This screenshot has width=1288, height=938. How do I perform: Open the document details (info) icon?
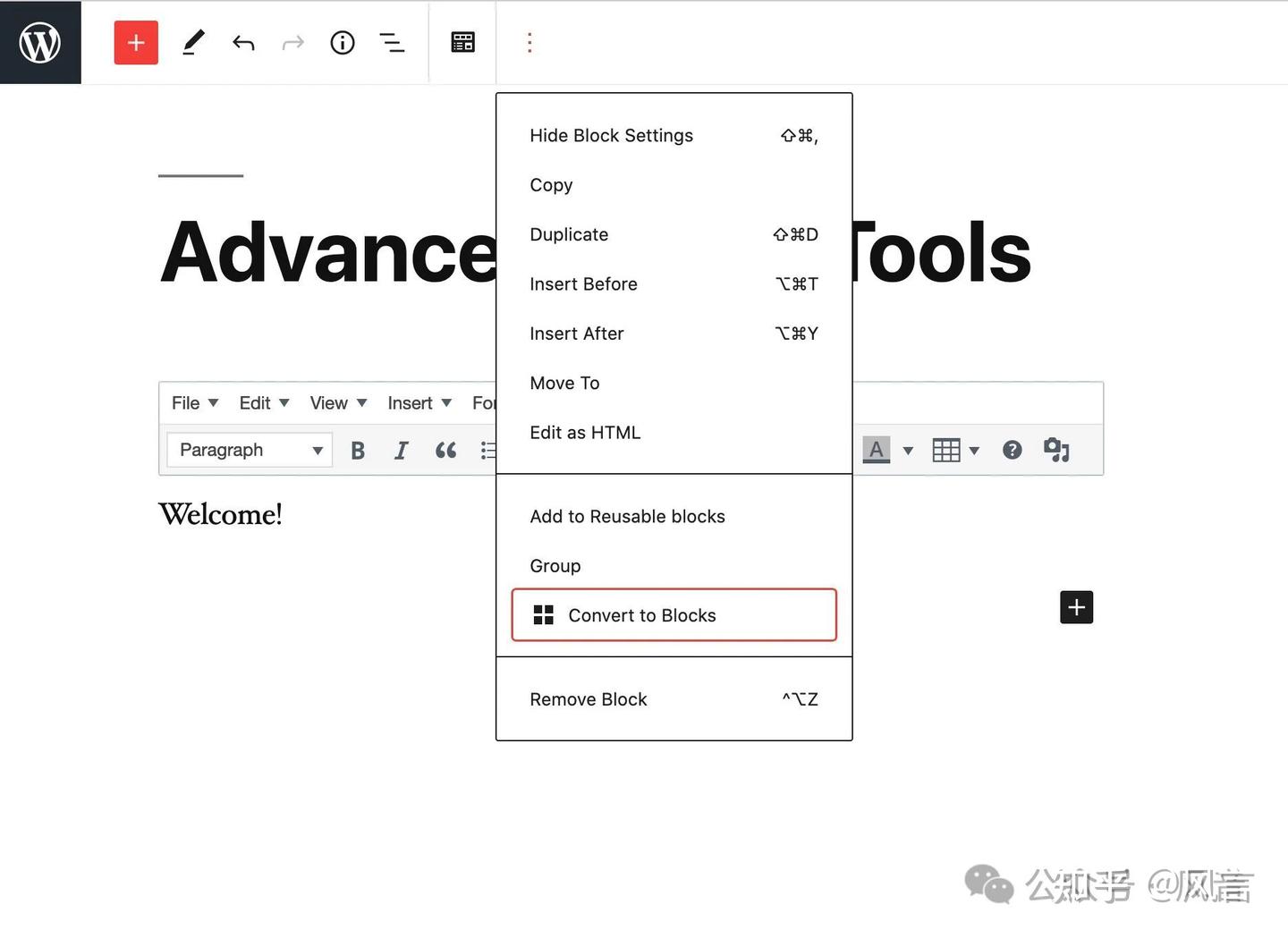click(x=342, y=42)
